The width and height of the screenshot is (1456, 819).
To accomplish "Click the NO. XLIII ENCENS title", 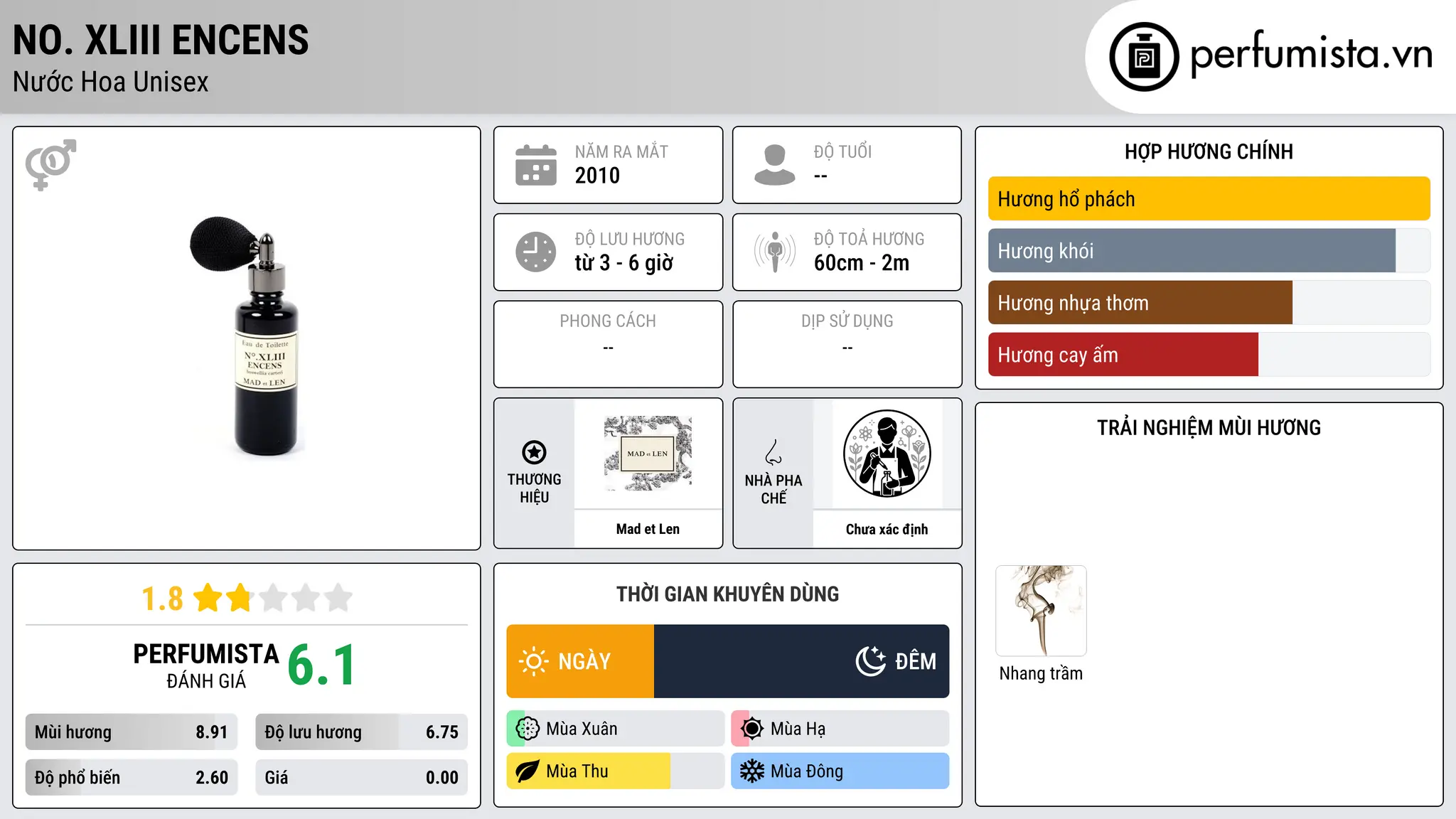I will [x=161, y=40].
